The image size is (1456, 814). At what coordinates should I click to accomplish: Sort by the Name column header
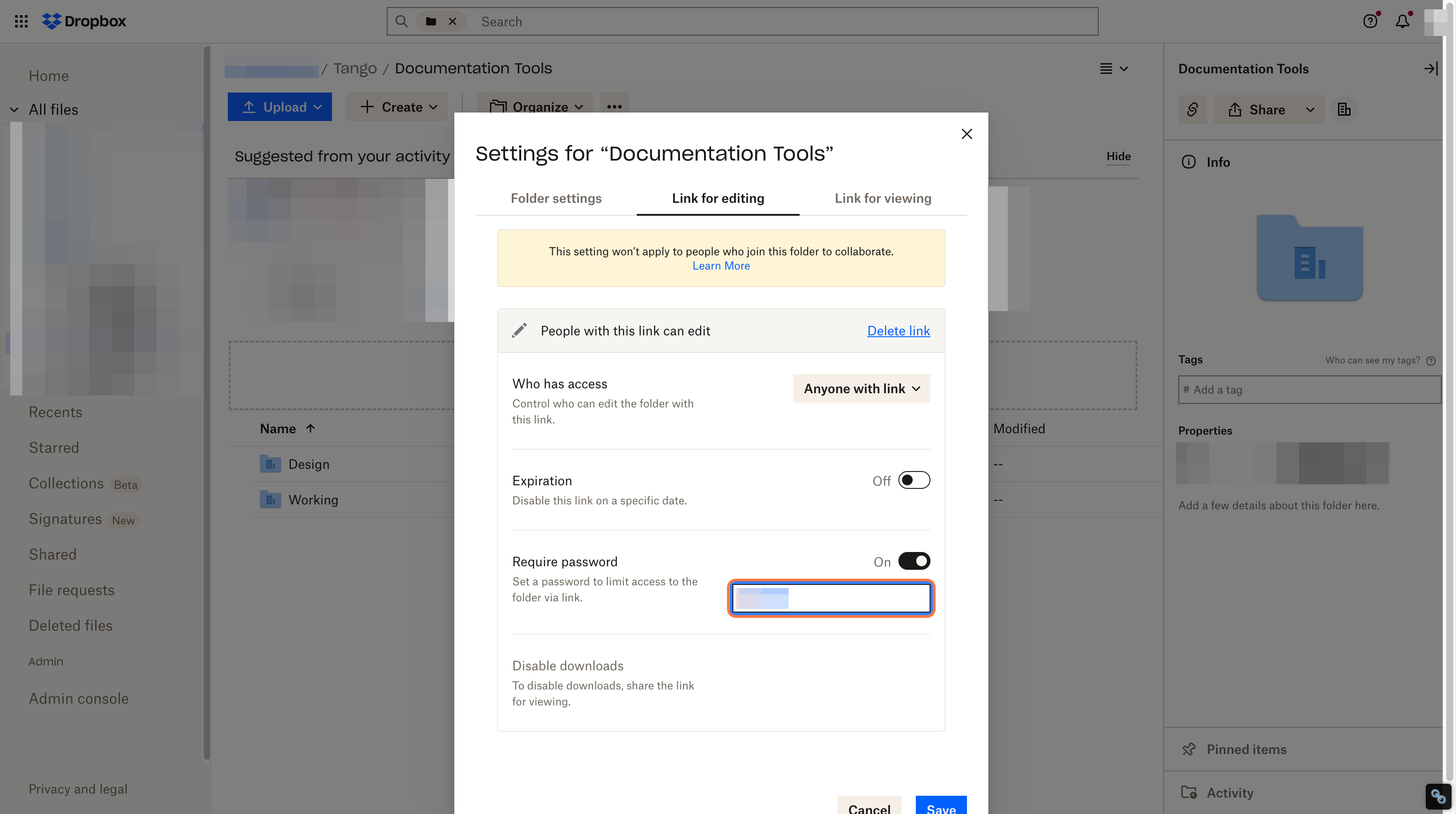287,429
